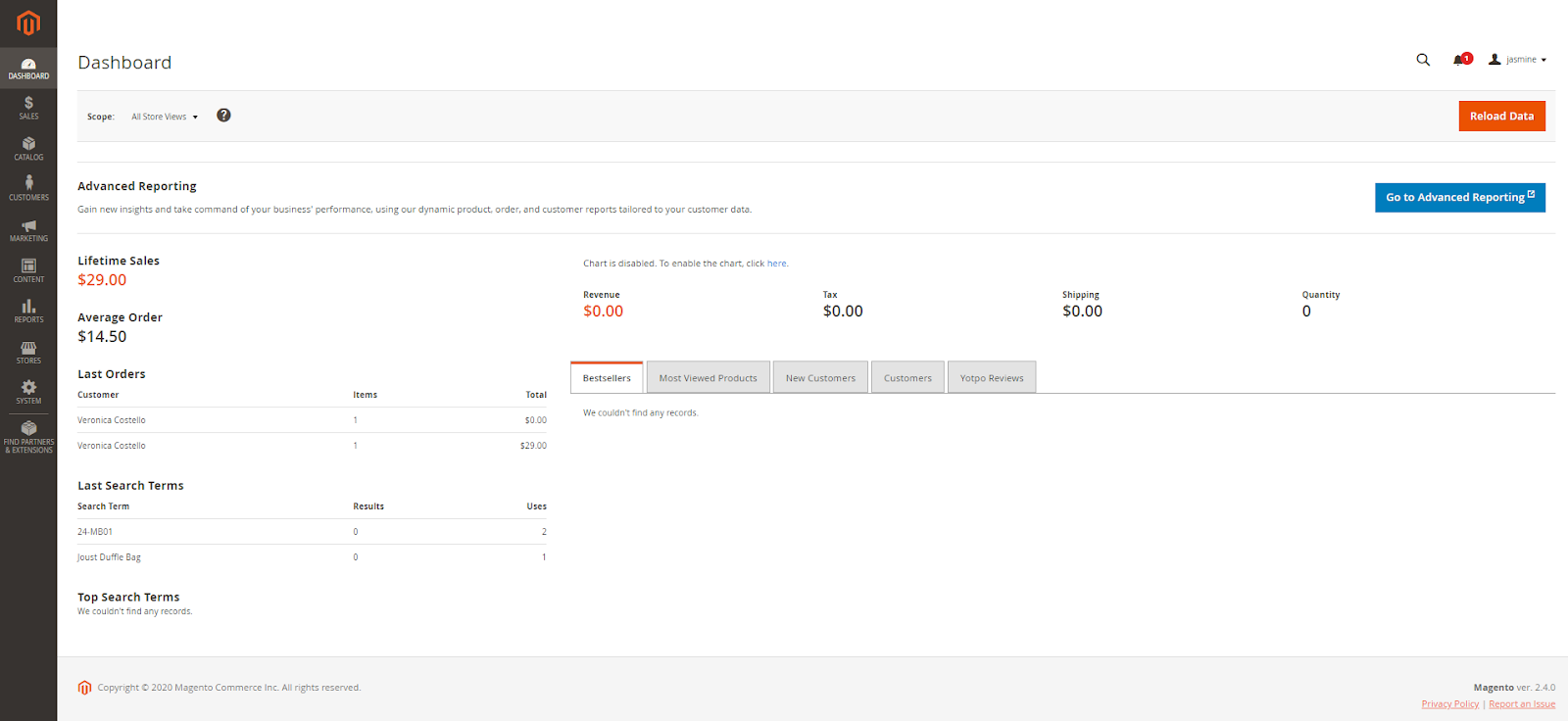This screenshot has width=1568, height=721.
Task: Open the Yotpo Reviews tab
Action: pyautogui.click(x=991, y=378)
